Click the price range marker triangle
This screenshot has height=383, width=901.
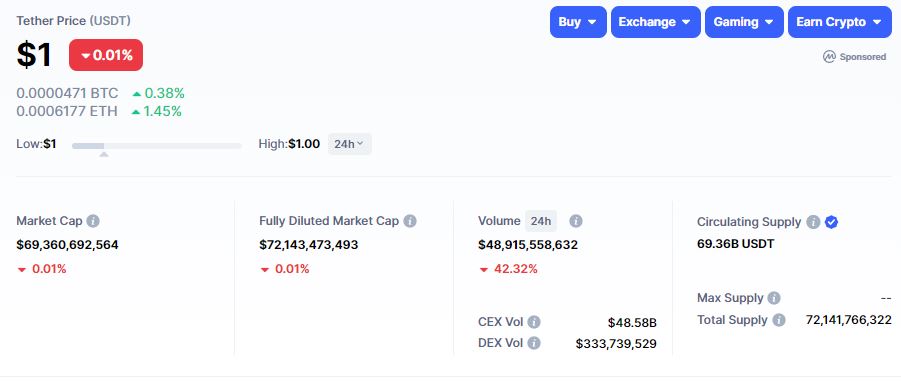(x=104, y=154)
